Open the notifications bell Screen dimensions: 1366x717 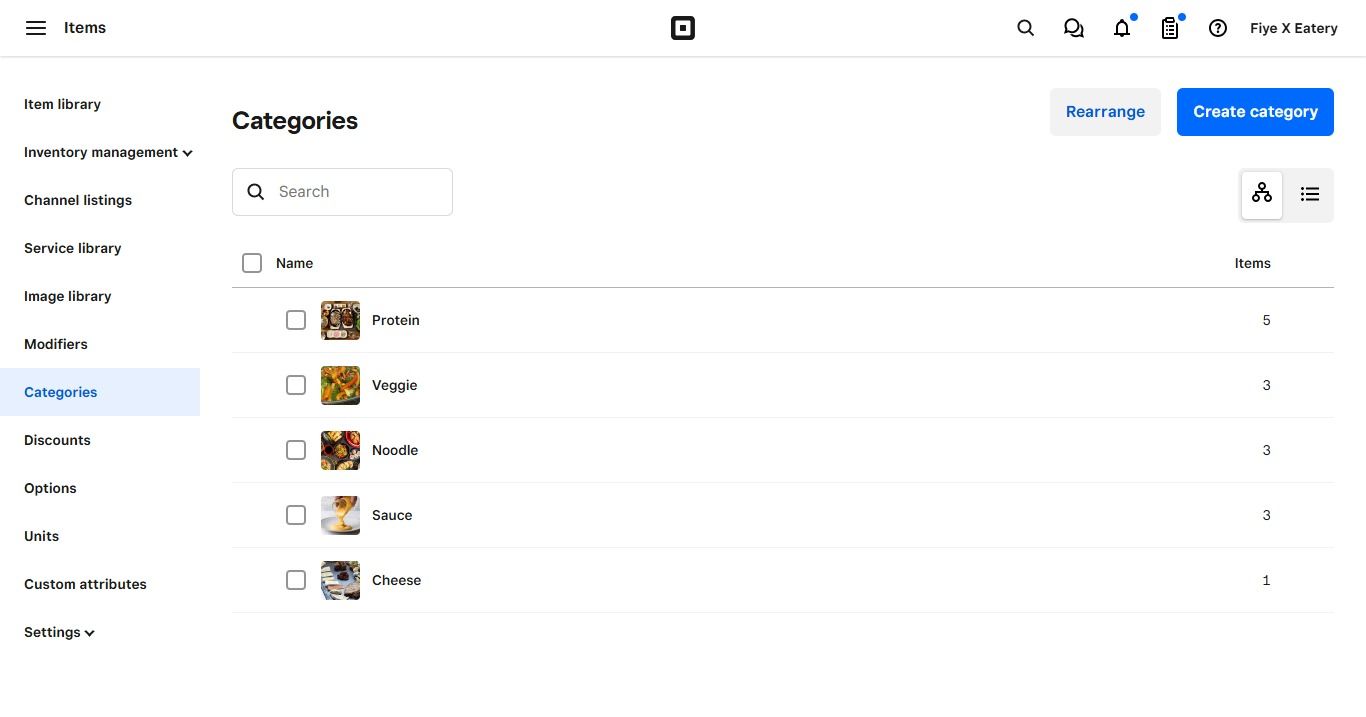coord(1122,28)
